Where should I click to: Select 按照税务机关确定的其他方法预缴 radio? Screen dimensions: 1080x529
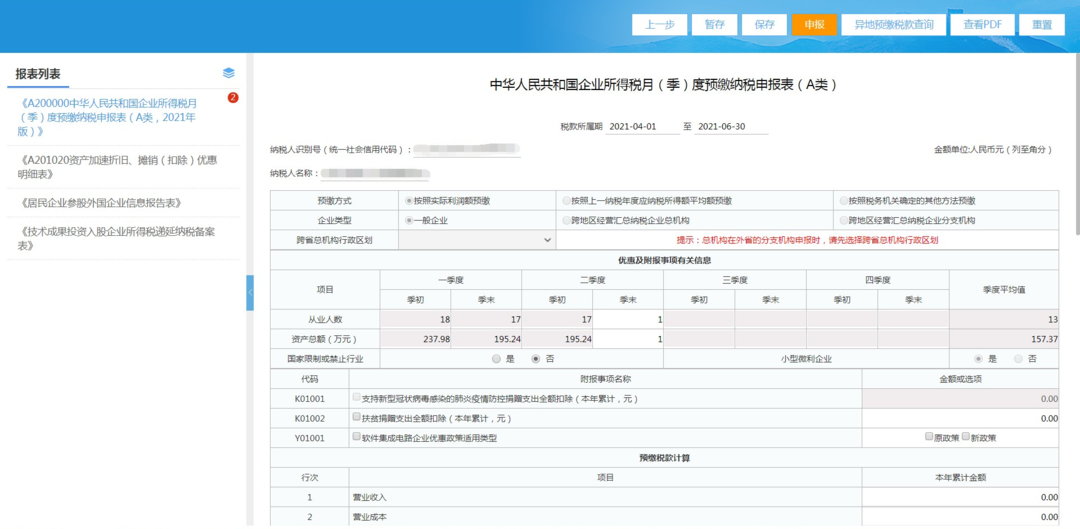[844, 201]
